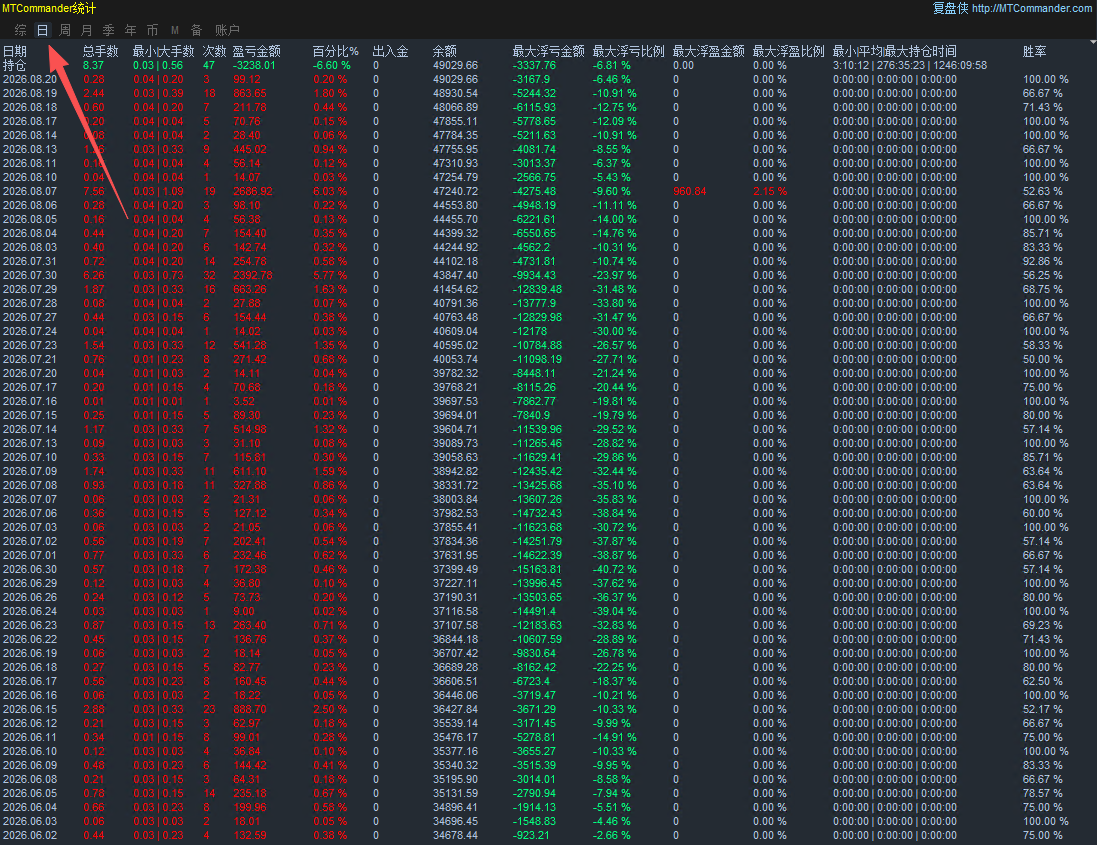
Task: Open the 周 weekly statistics tab
Action: click(65, 30)
